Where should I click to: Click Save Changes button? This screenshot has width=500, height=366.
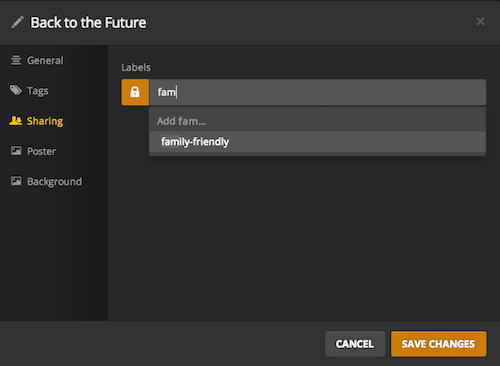439,344
